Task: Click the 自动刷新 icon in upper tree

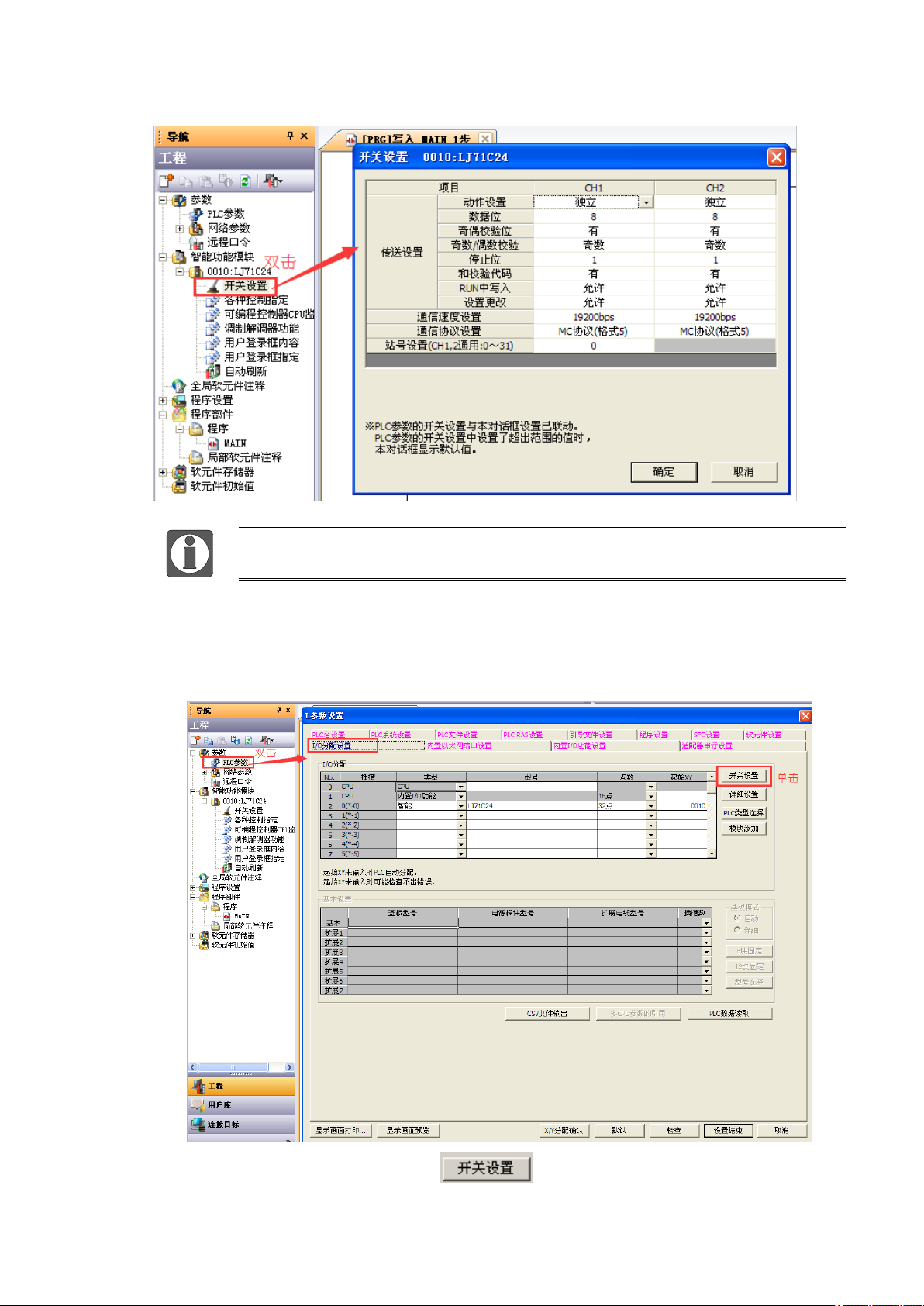Action: click(213, 372)
